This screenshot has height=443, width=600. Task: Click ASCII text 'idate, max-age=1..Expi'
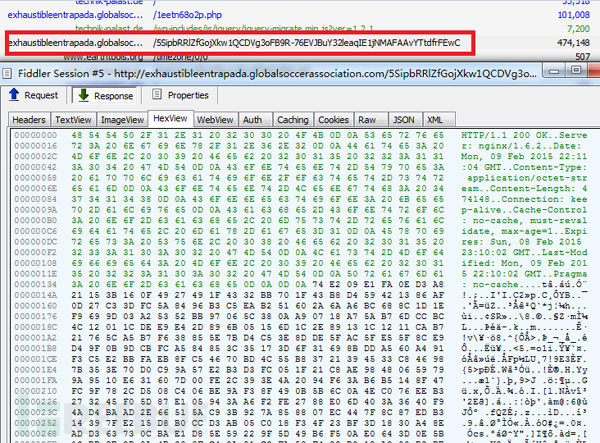point(524,231)
